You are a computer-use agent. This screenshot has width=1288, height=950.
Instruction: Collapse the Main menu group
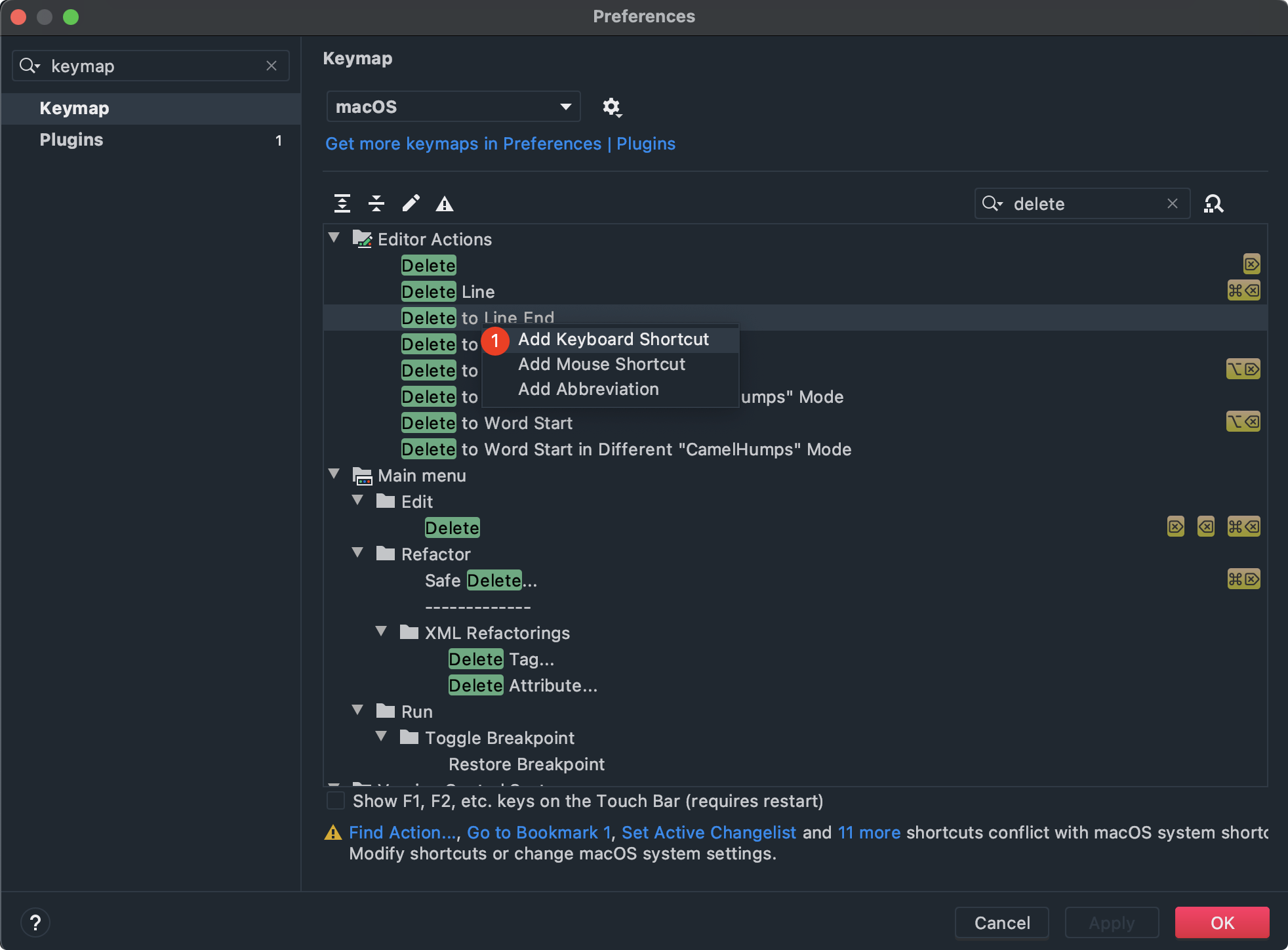coord(334,474)
